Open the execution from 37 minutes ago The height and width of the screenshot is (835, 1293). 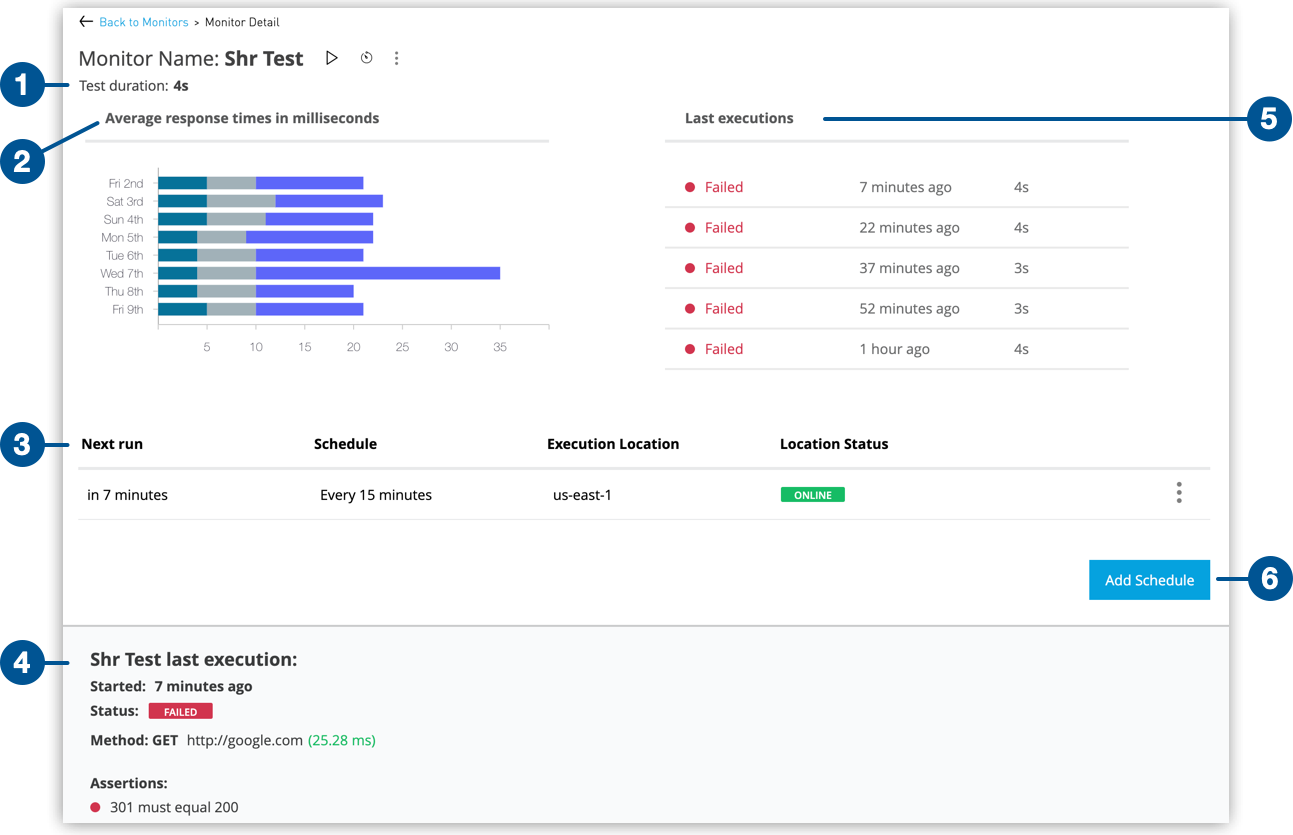tap(723, 268)
